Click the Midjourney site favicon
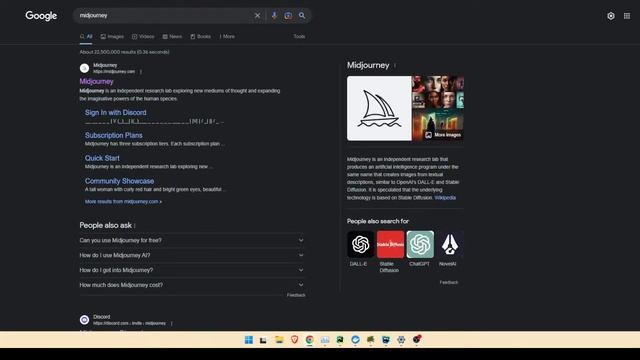 pyautogui.click(x=84, y=68)
